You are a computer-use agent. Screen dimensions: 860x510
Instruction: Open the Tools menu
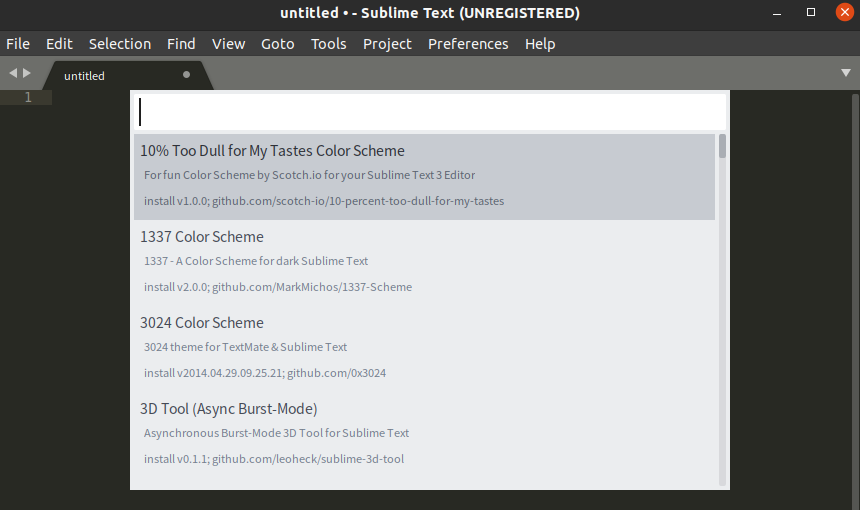(328, 44)
